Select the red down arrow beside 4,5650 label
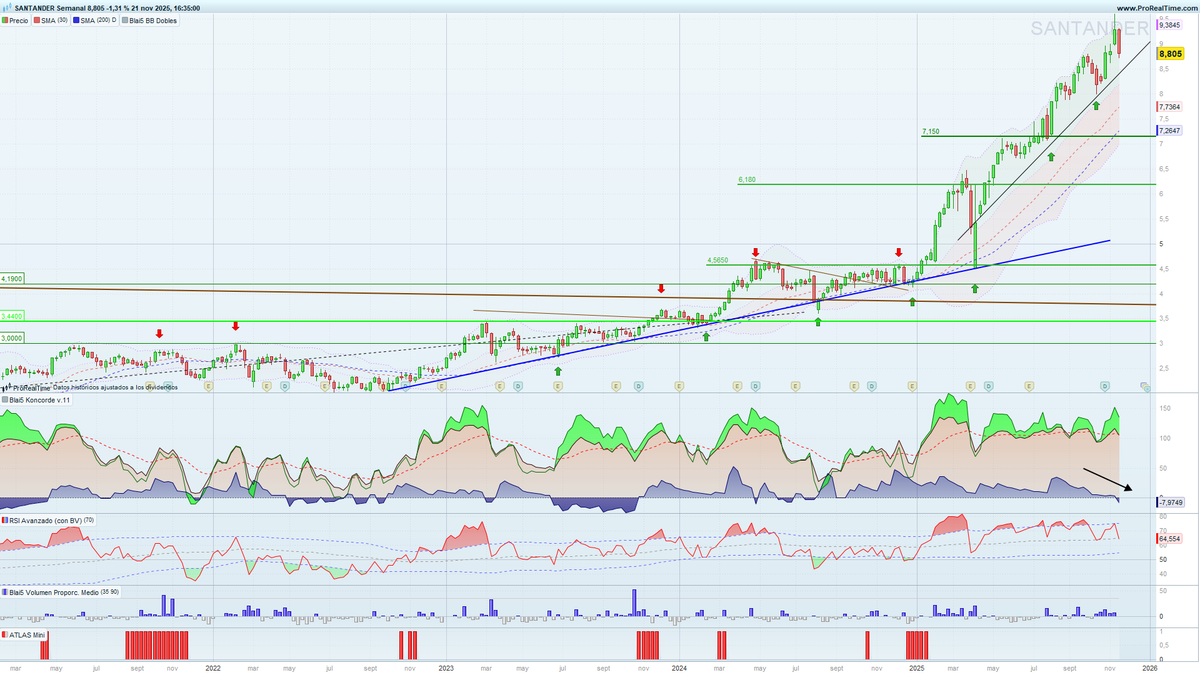Viewport: 1200px width, 675px height. (x=755, y=253)
